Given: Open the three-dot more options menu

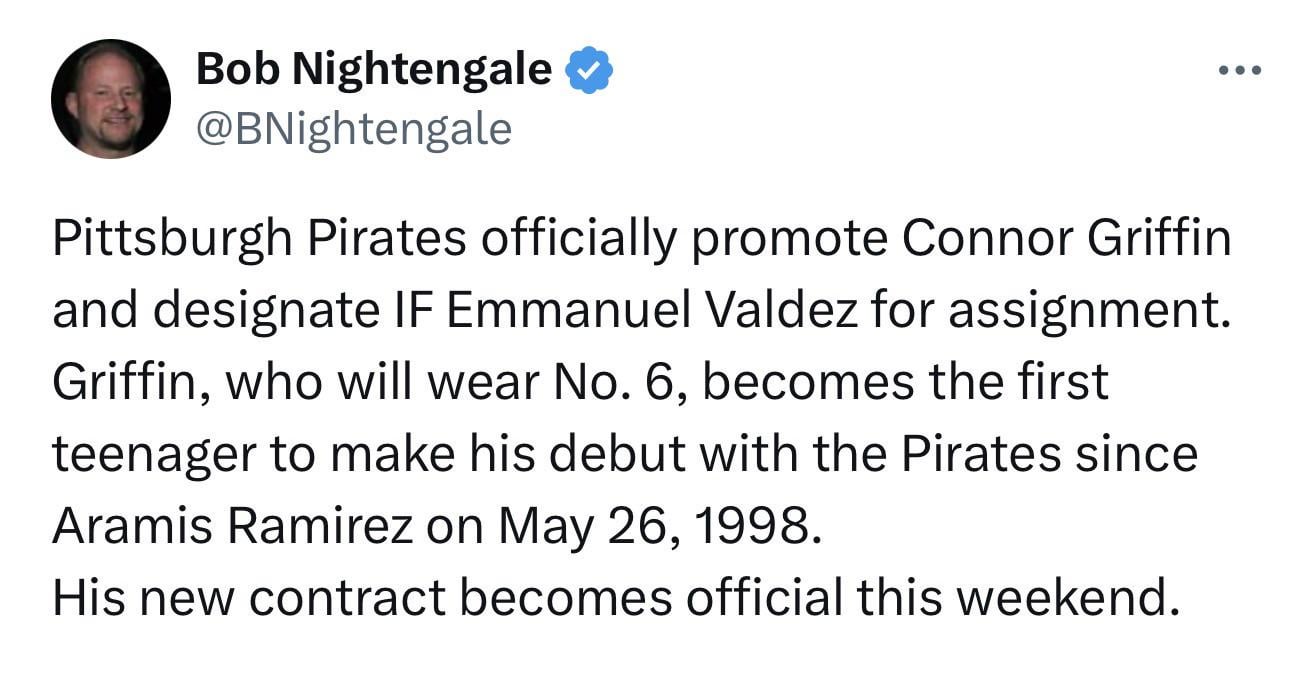Looking at the screenshot, I should 1242,71.
